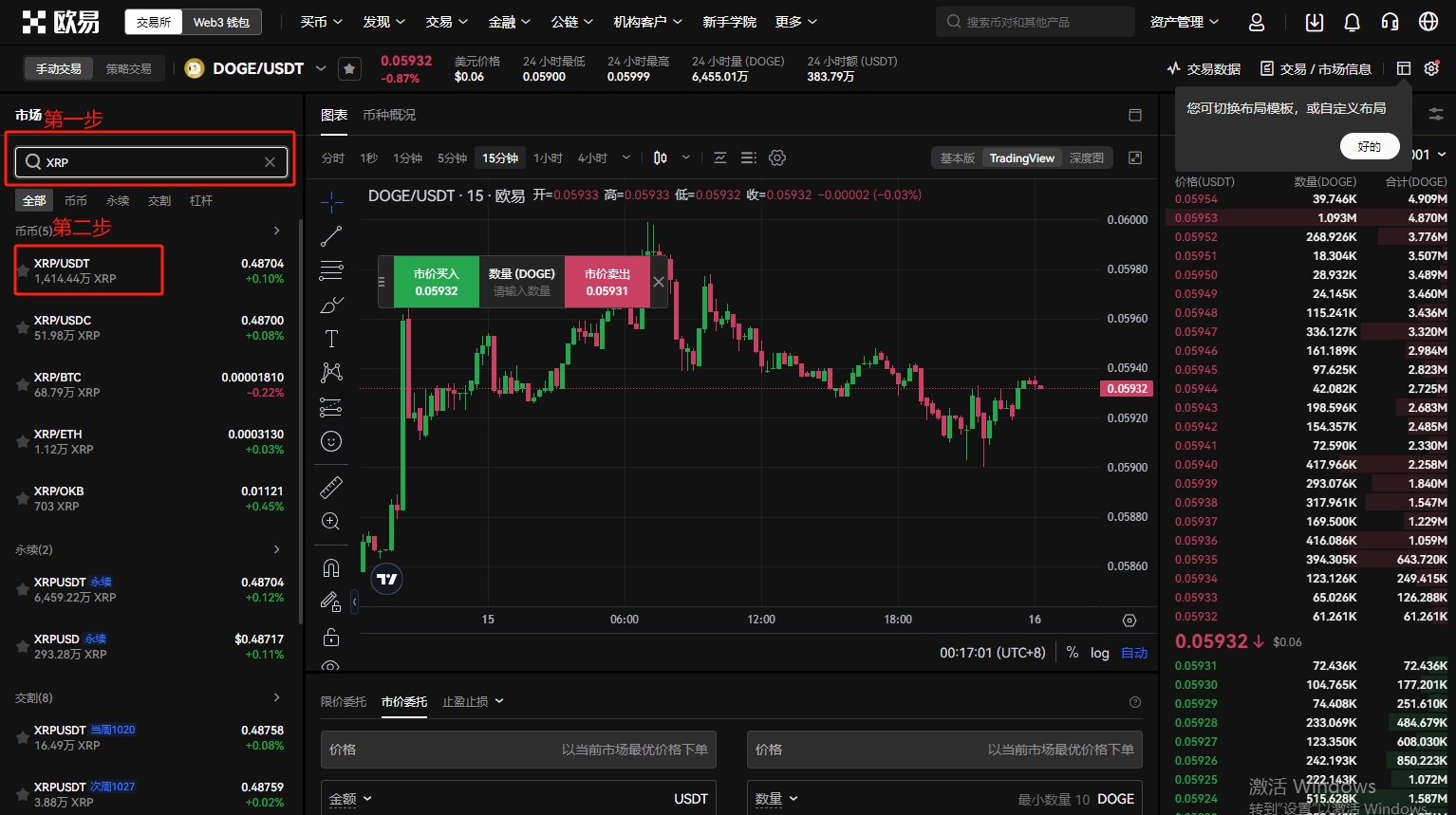This screenshot has width=1456, height=815.
Task: Open 交易数据 link
Action: pos(1204,68)
